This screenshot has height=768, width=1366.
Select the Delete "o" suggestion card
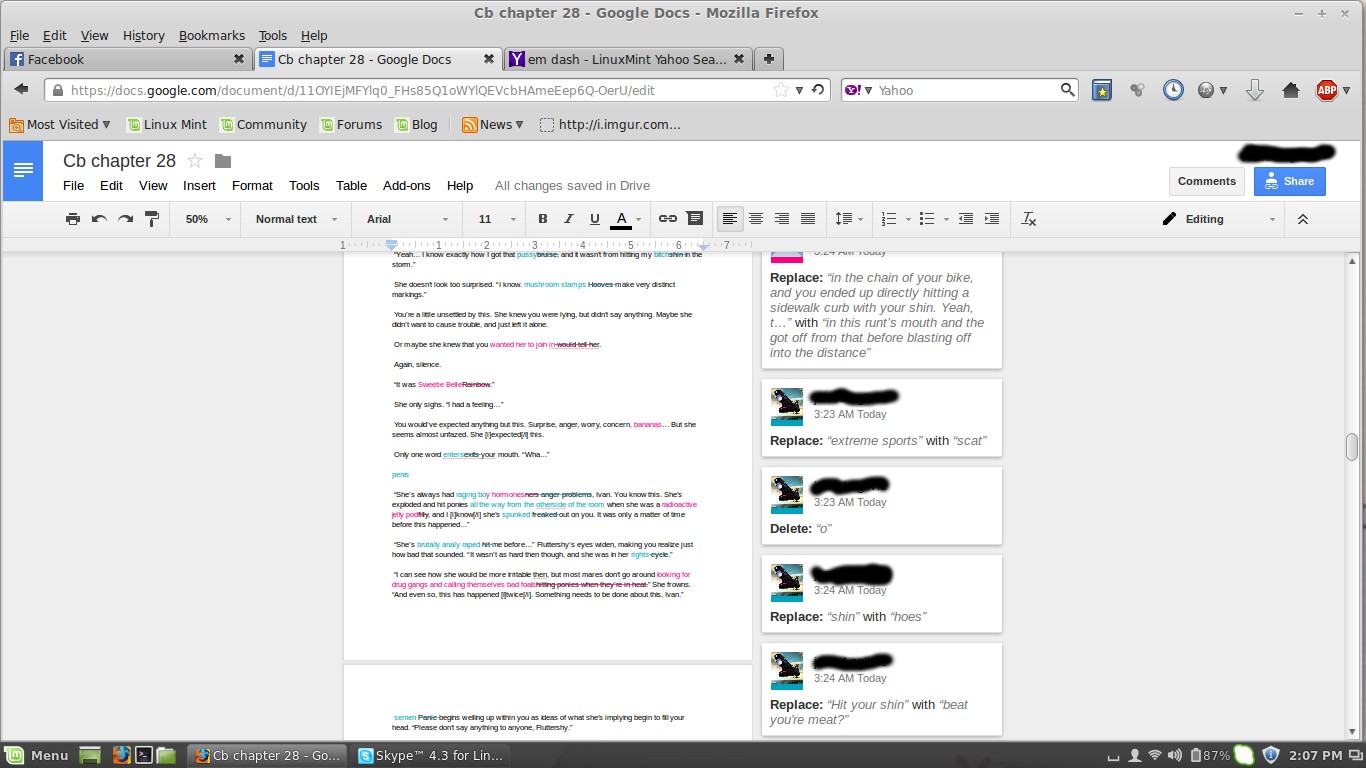(x=881, y=506)
